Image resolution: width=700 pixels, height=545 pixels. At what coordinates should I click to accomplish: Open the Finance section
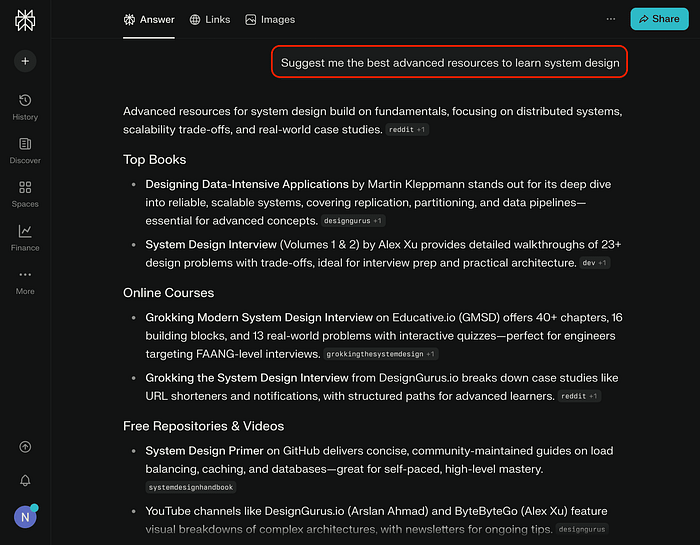click(x=25, y=237)
